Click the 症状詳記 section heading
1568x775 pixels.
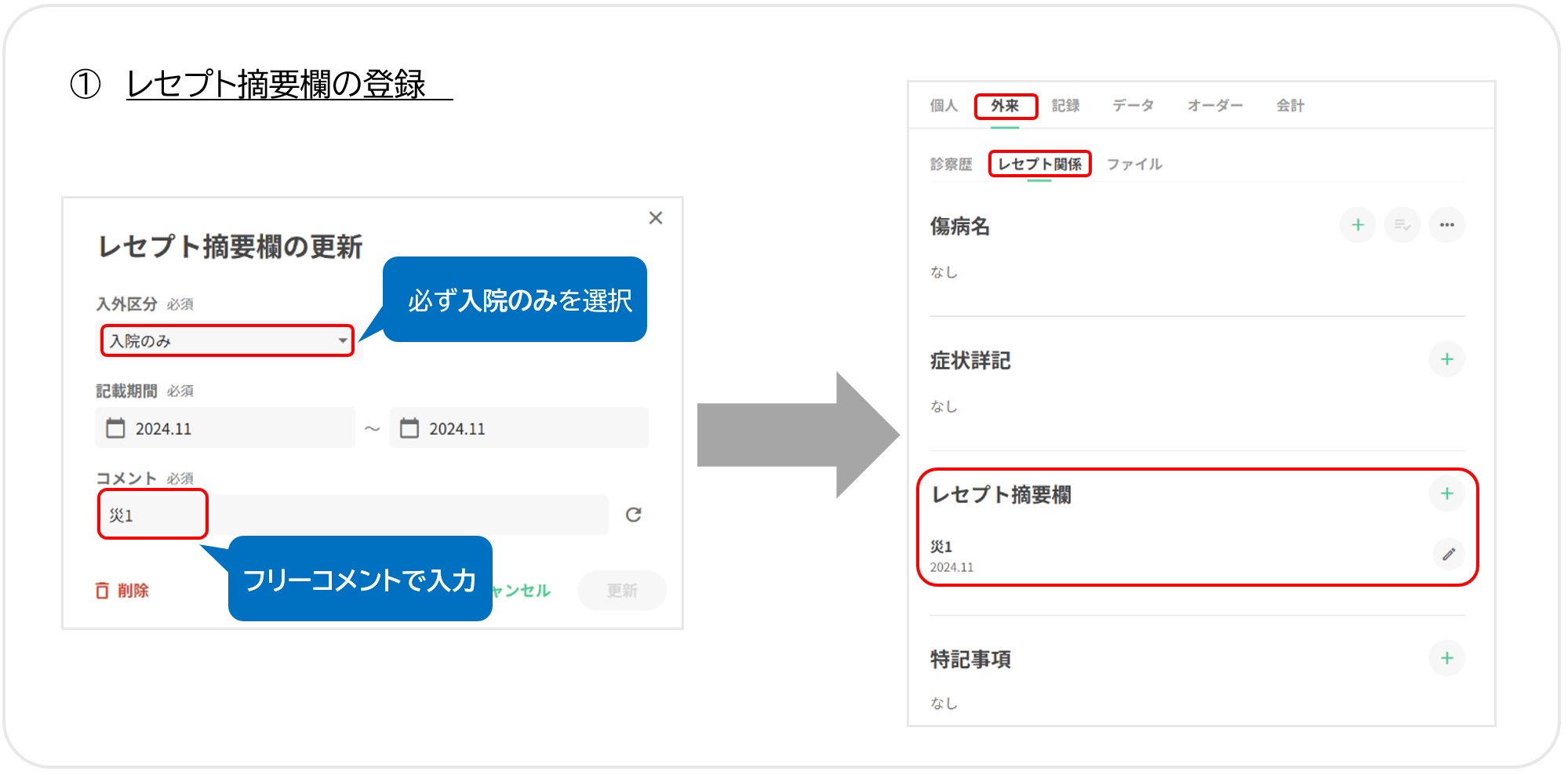(x=970, y=360)
